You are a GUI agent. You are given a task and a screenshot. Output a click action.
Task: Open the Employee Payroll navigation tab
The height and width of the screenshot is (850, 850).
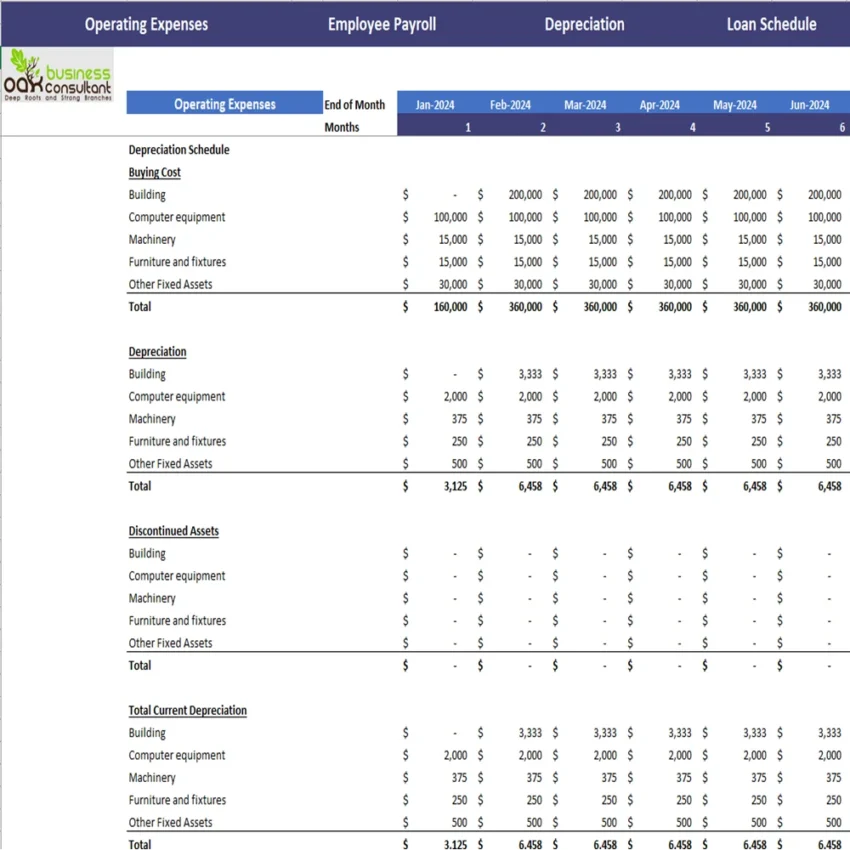point(382,24)
